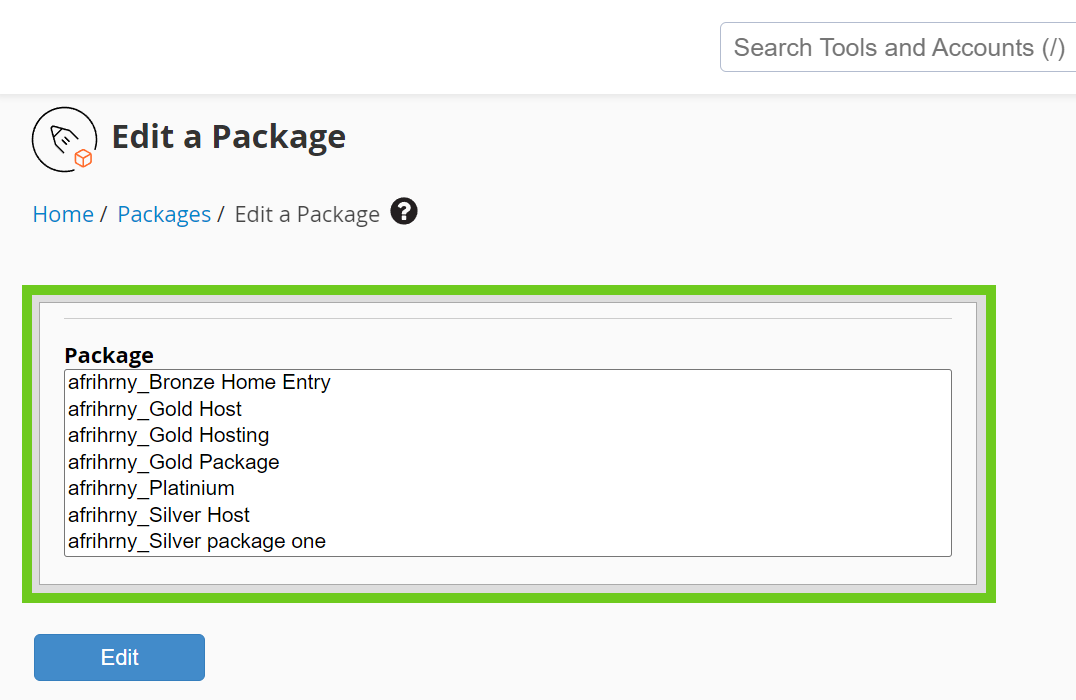The height and width of the screenshot is (700, 1076).
Task: Open the help question mark icon
Action: click(404, 212)
